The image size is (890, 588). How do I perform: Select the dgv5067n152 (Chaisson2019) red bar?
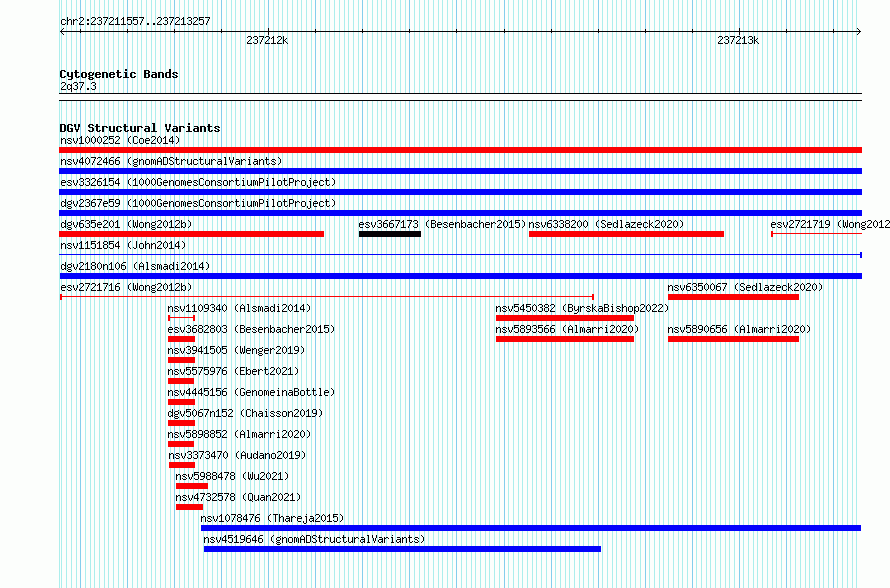pos(182,423)
